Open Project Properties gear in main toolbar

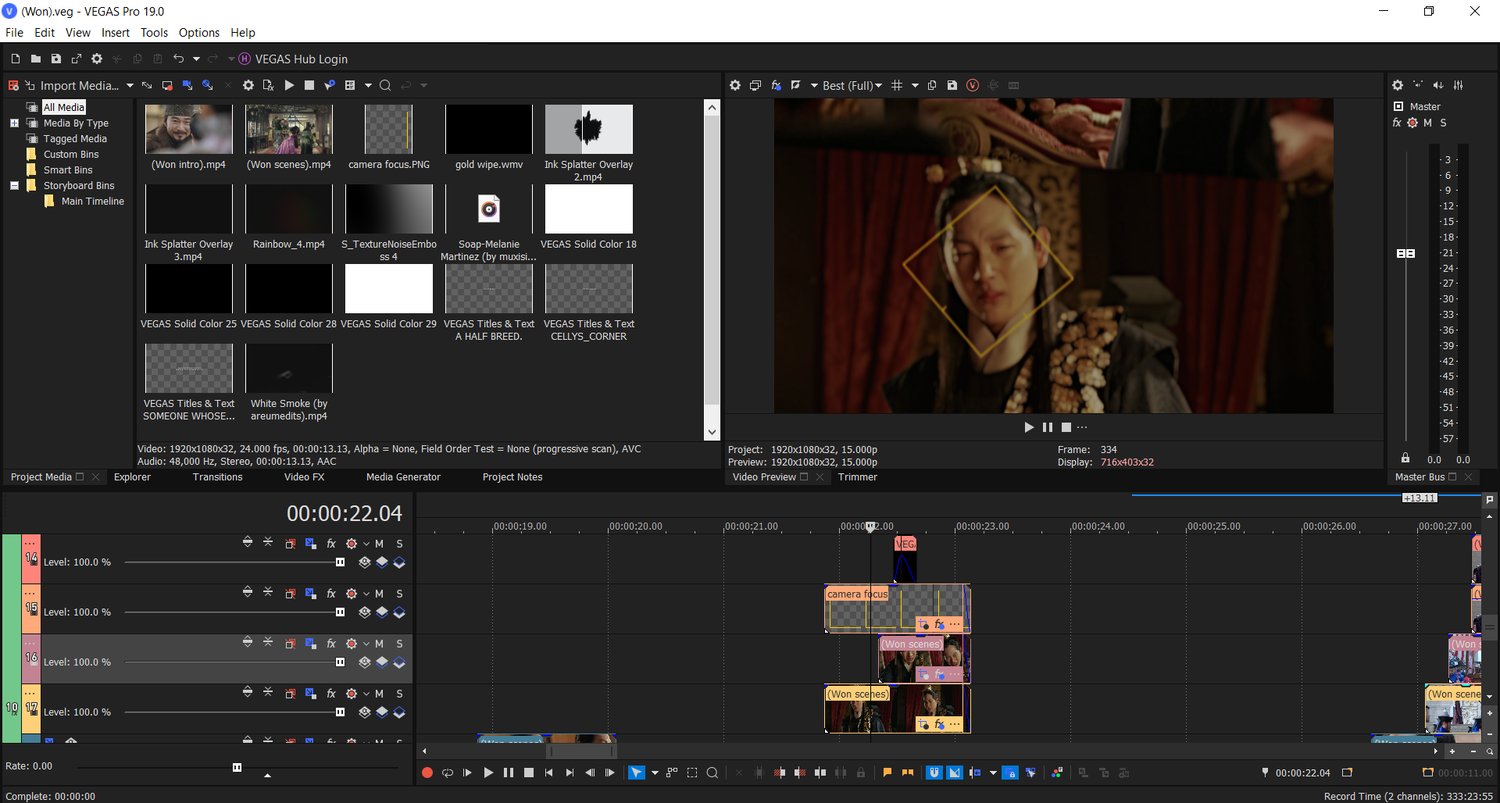coord(97,59)
